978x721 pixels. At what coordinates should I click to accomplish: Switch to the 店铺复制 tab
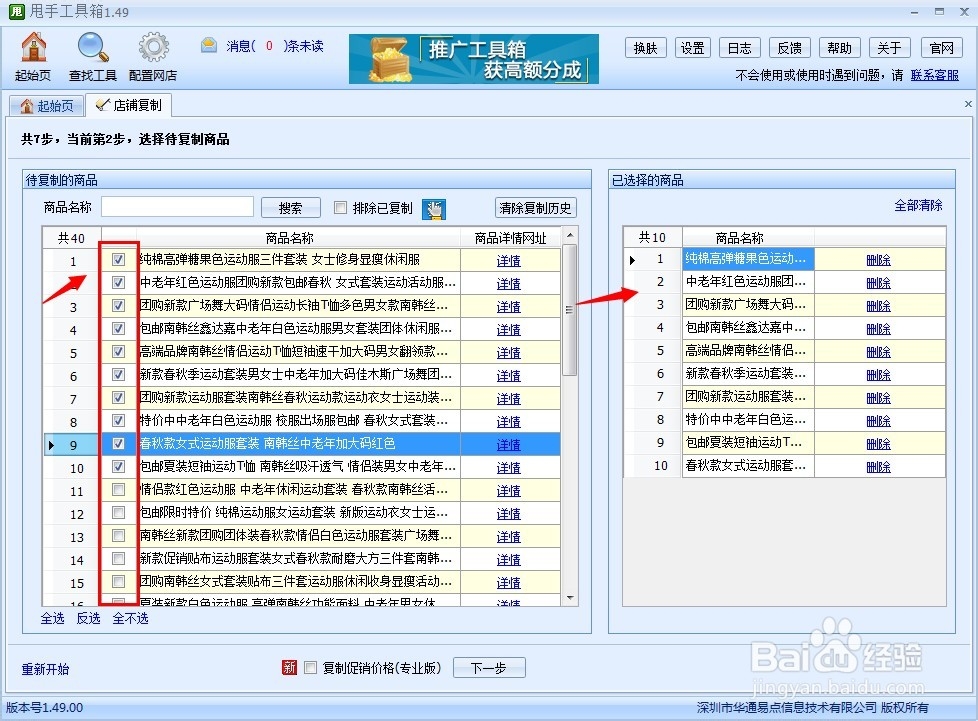pos(128,105)
